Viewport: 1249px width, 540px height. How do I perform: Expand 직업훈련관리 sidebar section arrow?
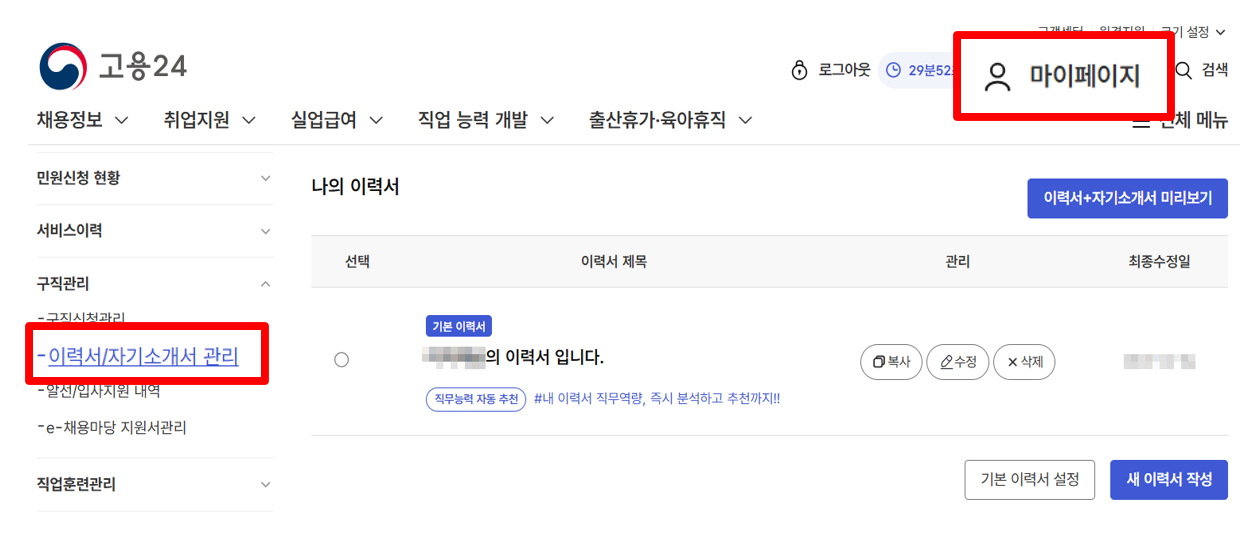265,484
